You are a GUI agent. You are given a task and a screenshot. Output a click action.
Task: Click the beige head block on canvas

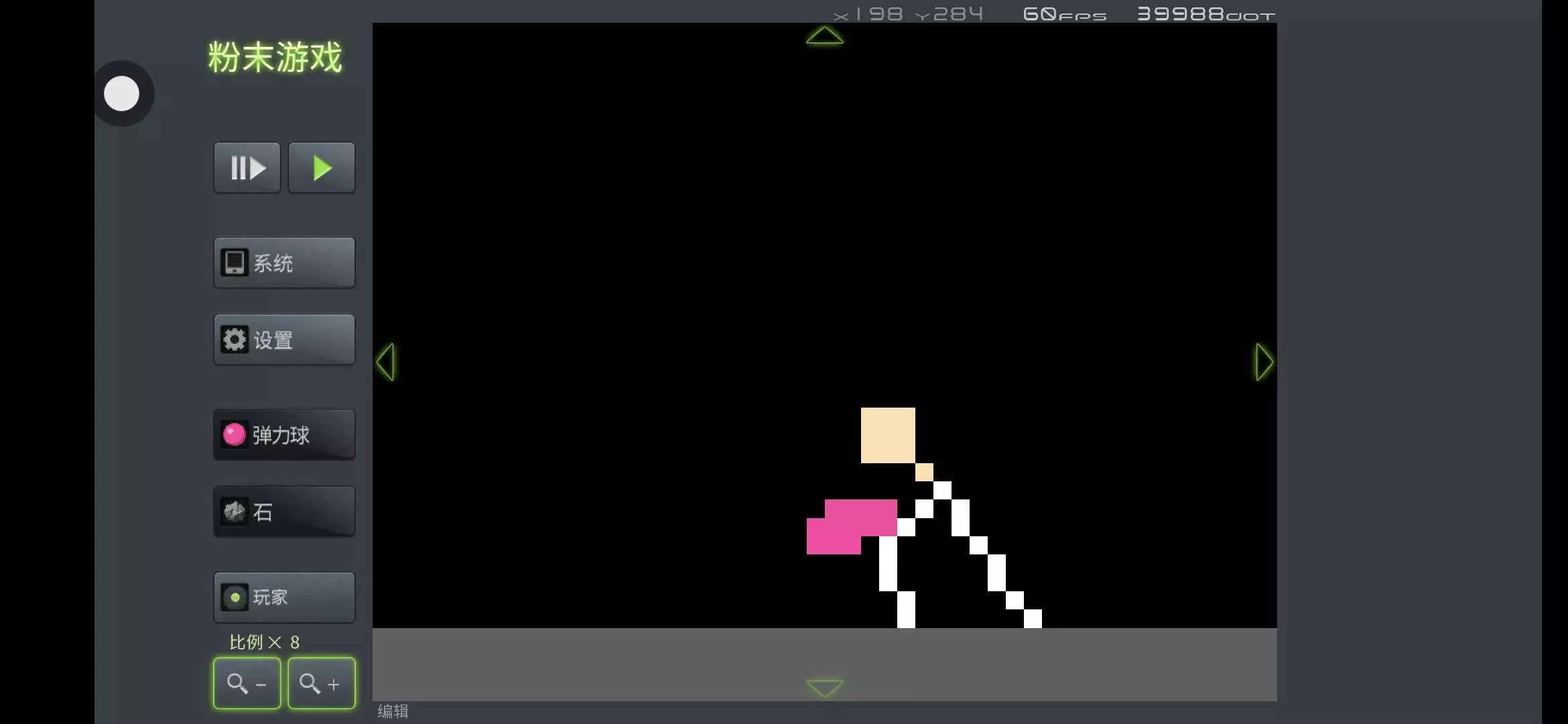(887, 434)
